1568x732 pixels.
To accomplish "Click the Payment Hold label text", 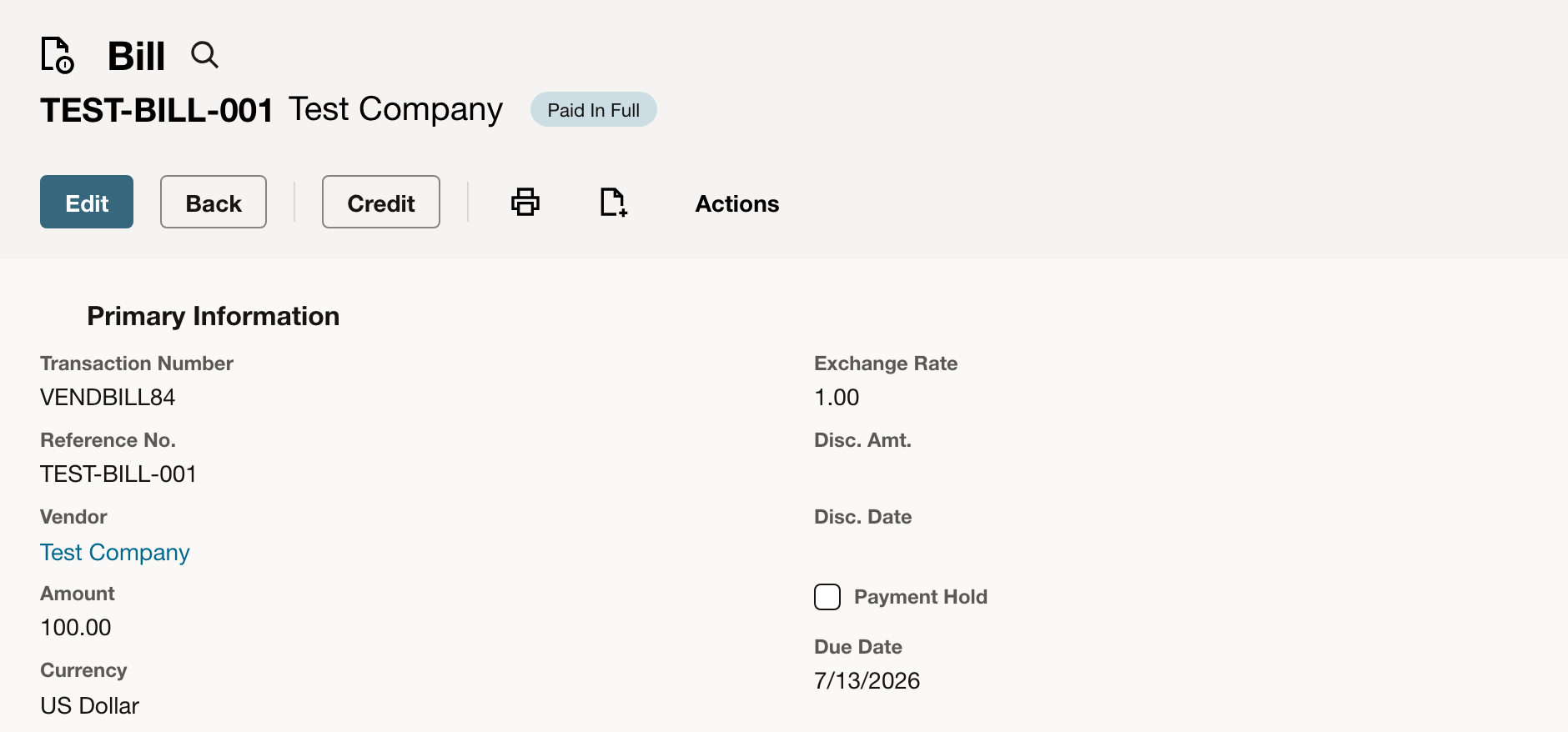I will tap(921, 597).
